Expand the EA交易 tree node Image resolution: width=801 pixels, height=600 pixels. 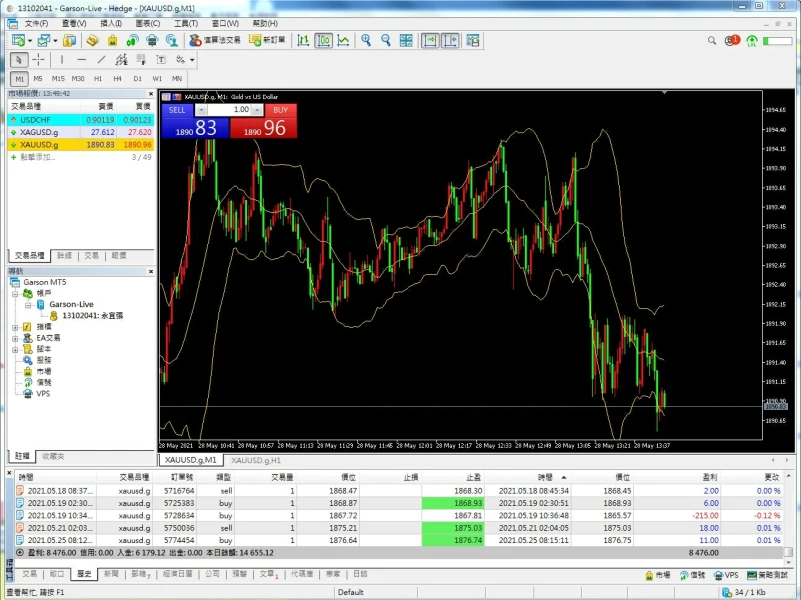click(x=15, y=338)
